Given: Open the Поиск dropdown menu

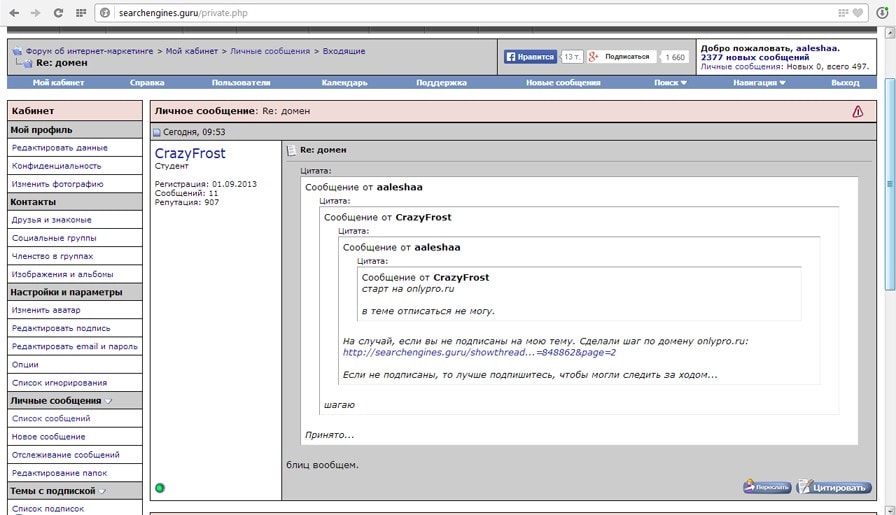Looking at the screenshot, I should [670, 83].
